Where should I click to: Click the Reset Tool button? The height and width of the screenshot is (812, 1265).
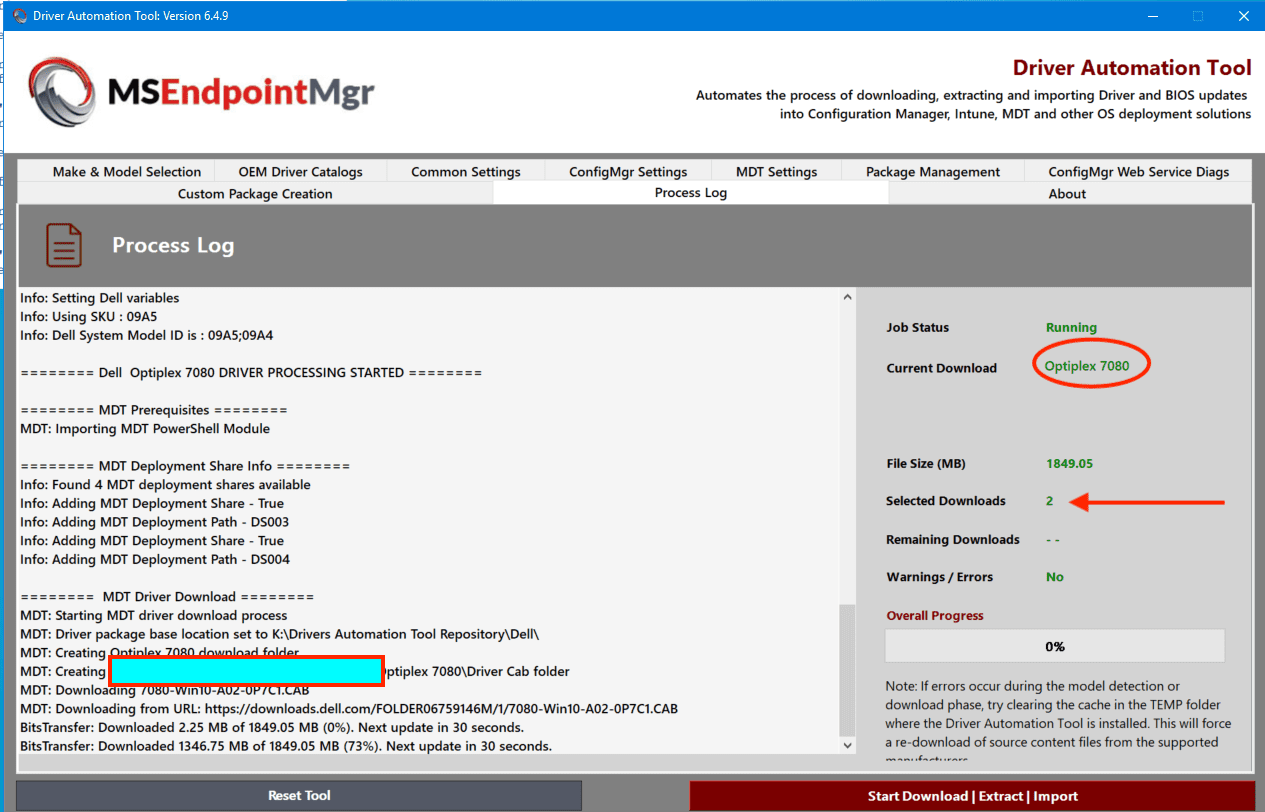point(298,795)
